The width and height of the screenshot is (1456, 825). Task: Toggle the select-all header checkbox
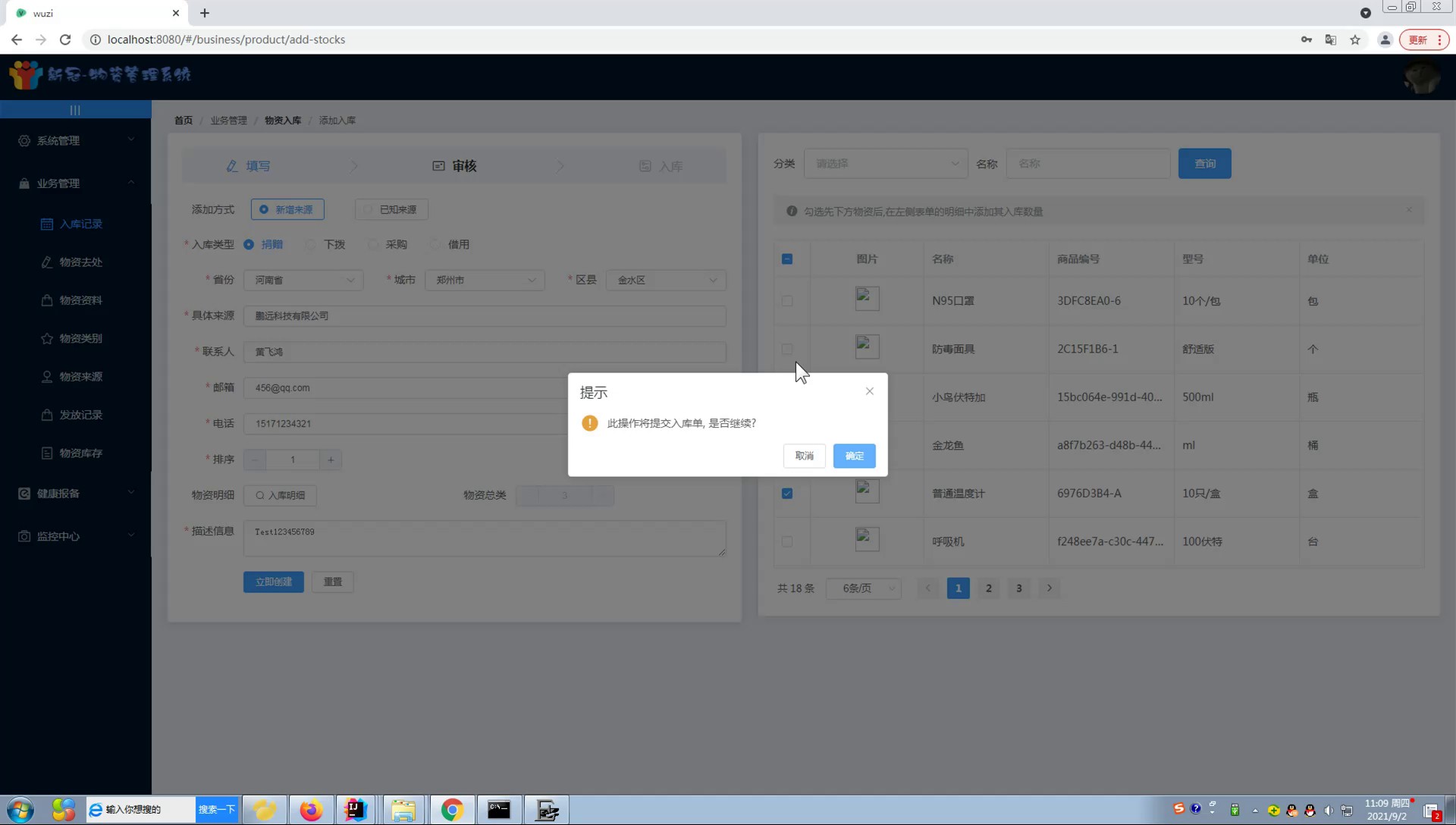[787, 259]
